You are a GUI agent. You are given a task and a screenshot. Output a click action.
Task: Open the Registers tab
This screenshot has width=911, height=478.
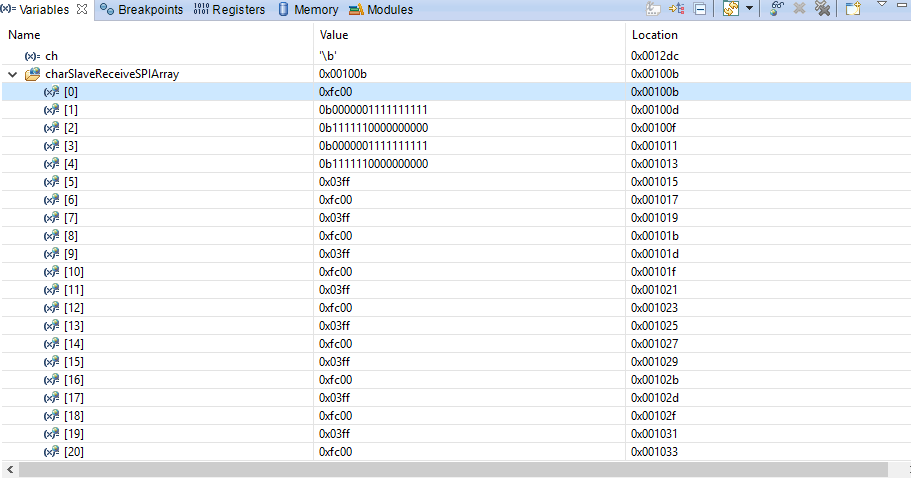[x=230, y=10]
